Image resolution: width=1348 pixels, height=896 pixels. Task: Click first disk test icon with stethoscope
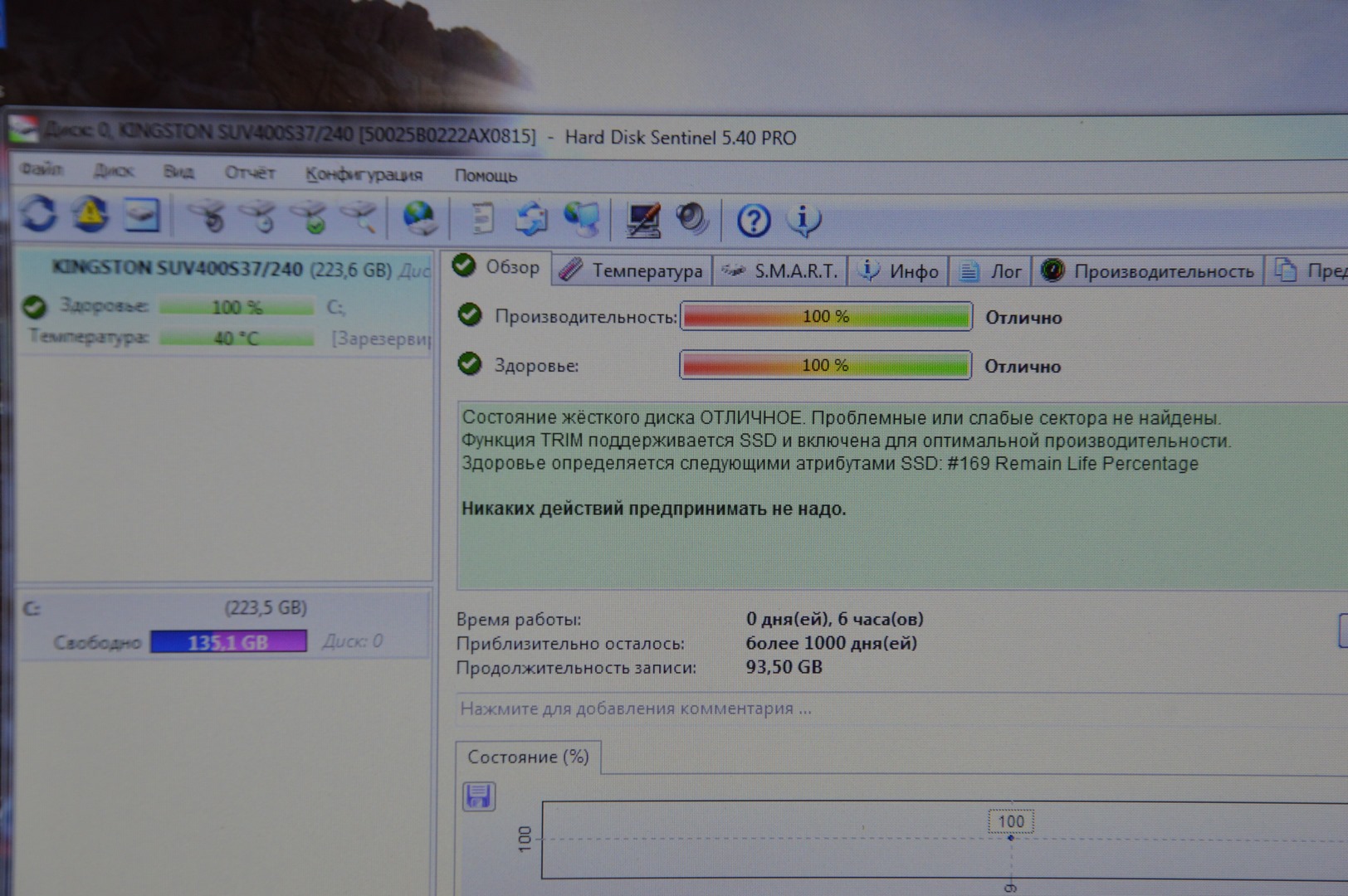click(x=207, y=216)
